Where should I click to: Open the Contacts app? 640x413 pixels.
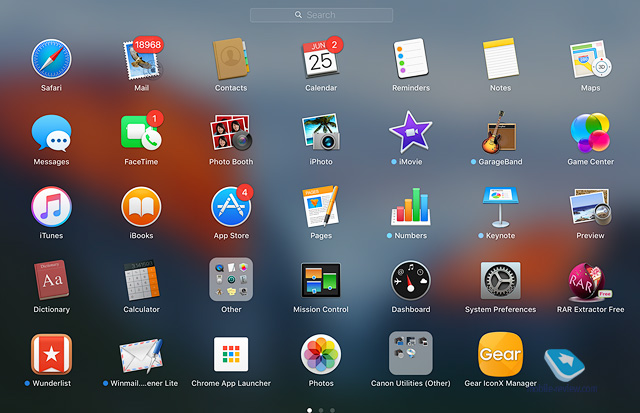coord(231,59)
